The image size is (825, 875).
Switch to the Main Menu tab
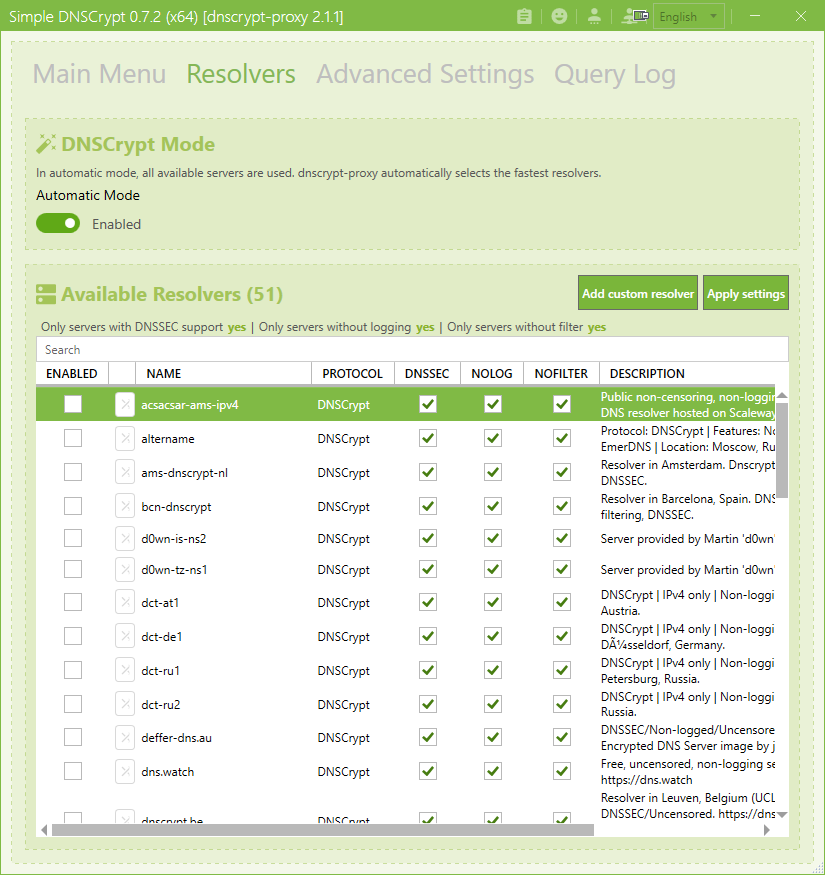point(99,74)
